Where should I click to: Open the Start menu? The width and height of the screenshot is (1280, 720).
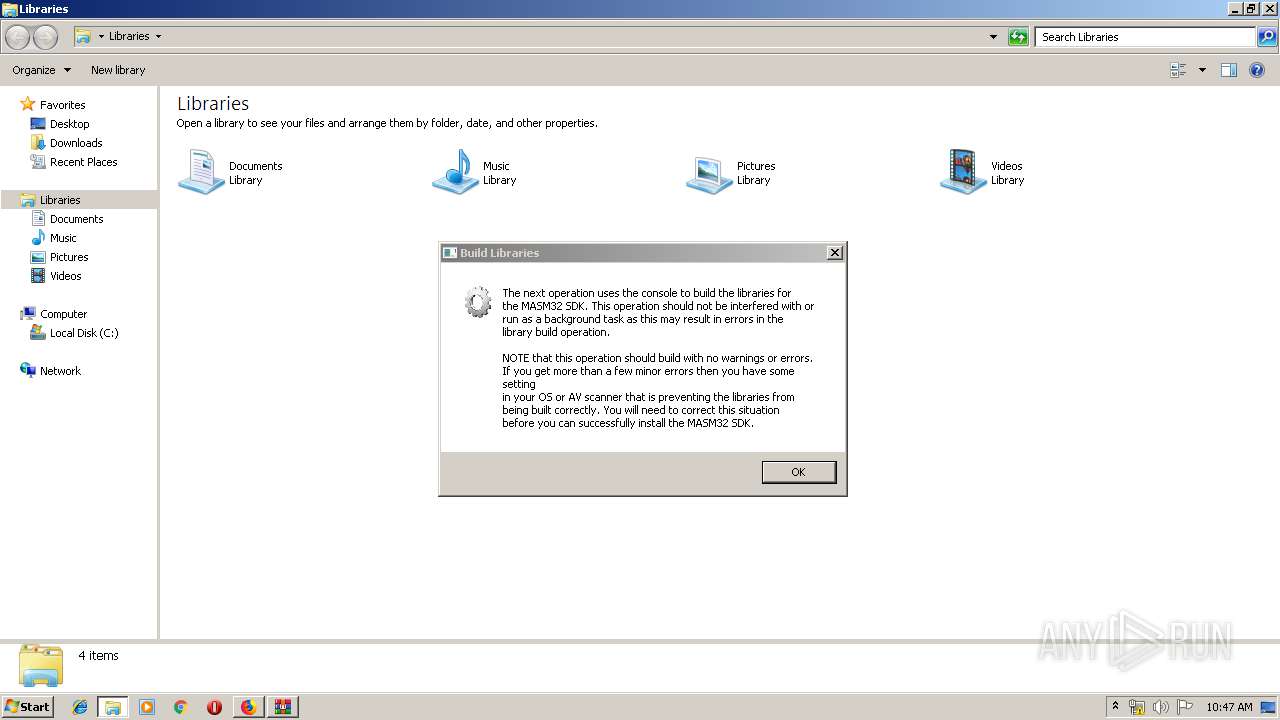click(x=28, y=706)
